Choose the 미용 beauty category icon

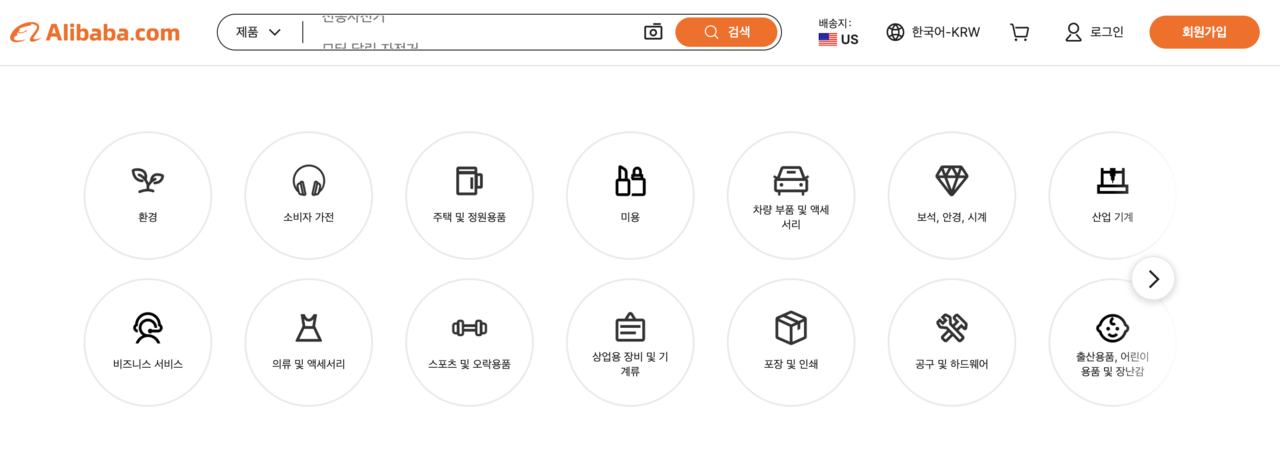(x=630, y=181)
